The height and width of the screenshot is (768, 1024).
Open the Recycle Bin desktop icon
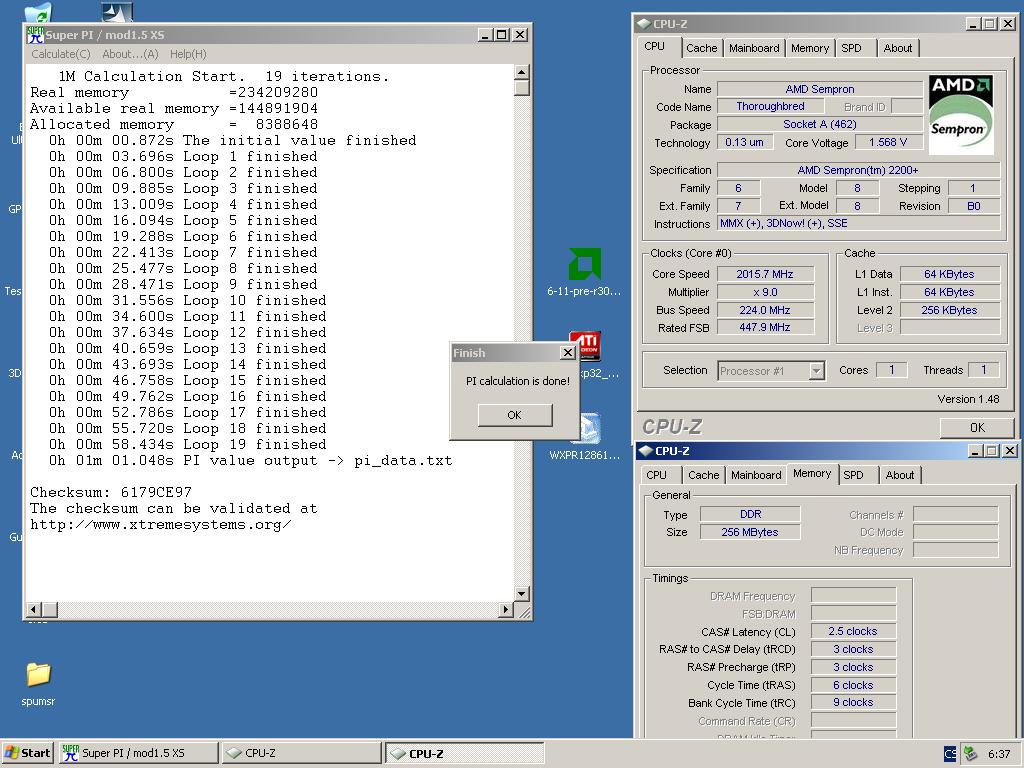tap(38, 12)
